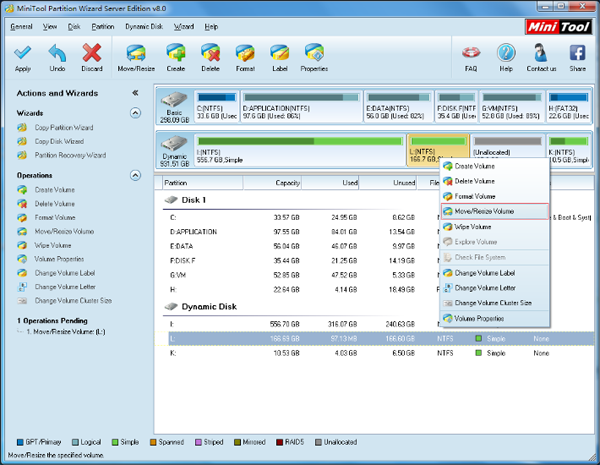This screenshot has width=600, height=465.
Task: Open the Dynamic Disk menu
Action: point(144,27)
